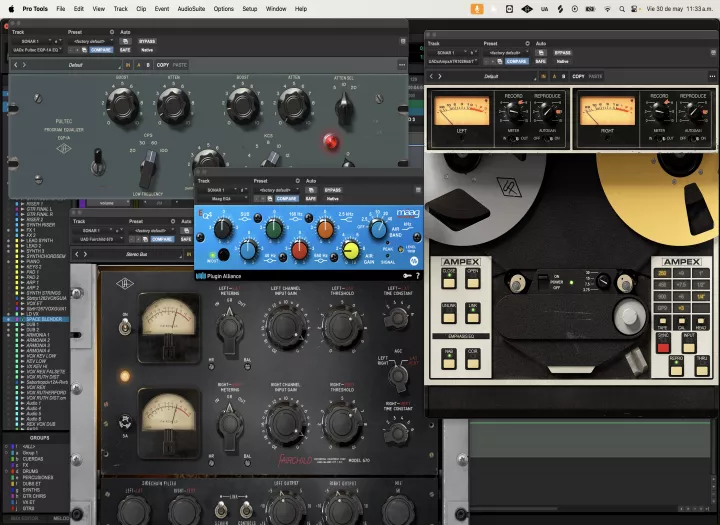The width and height of the screenshot is (720, 525).
Task: Click COPY in the Ampex toolbar
Action: (x=579, y=76)
